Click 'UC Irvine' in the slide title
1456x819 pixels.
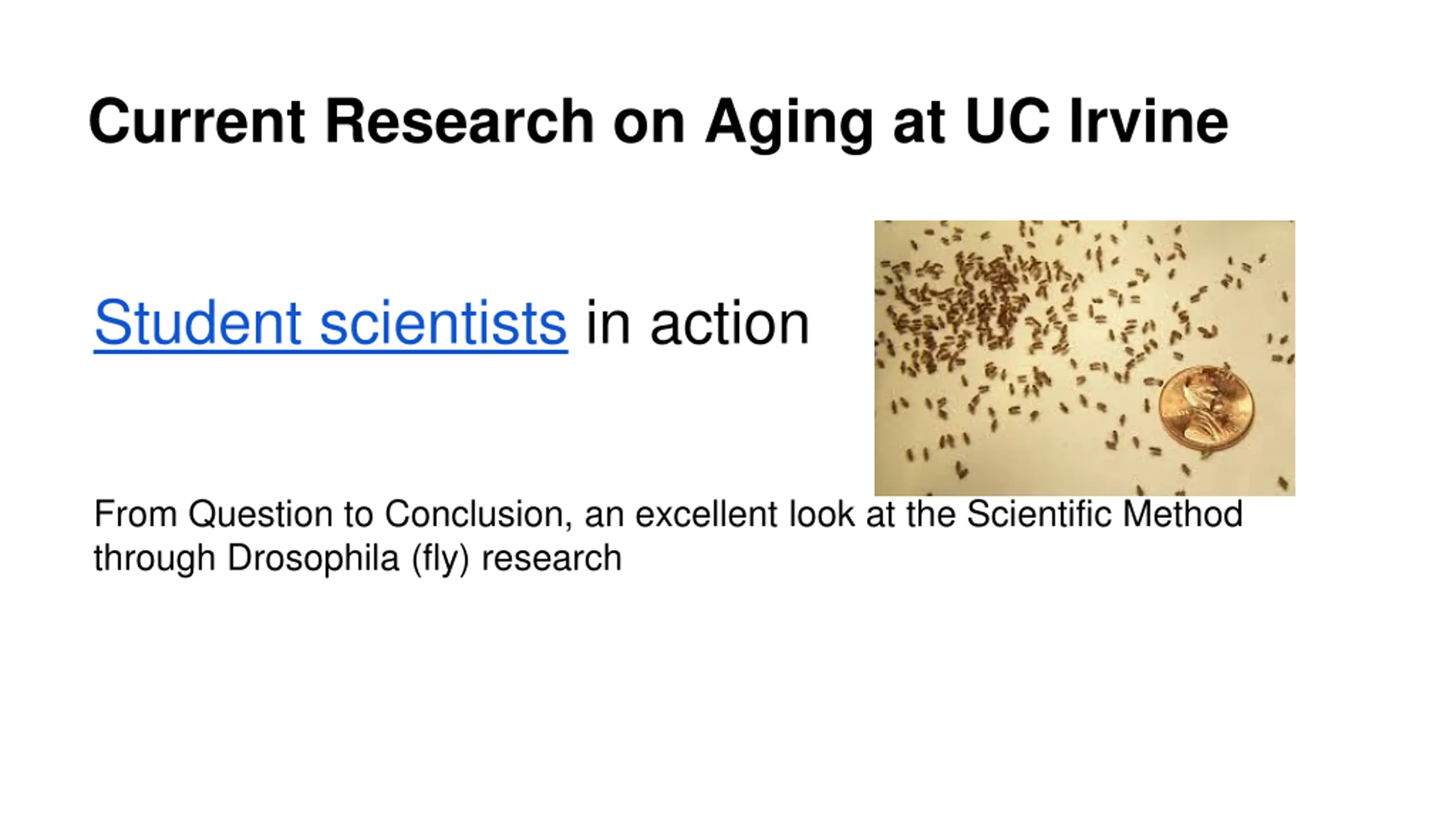coord(1097,121)
